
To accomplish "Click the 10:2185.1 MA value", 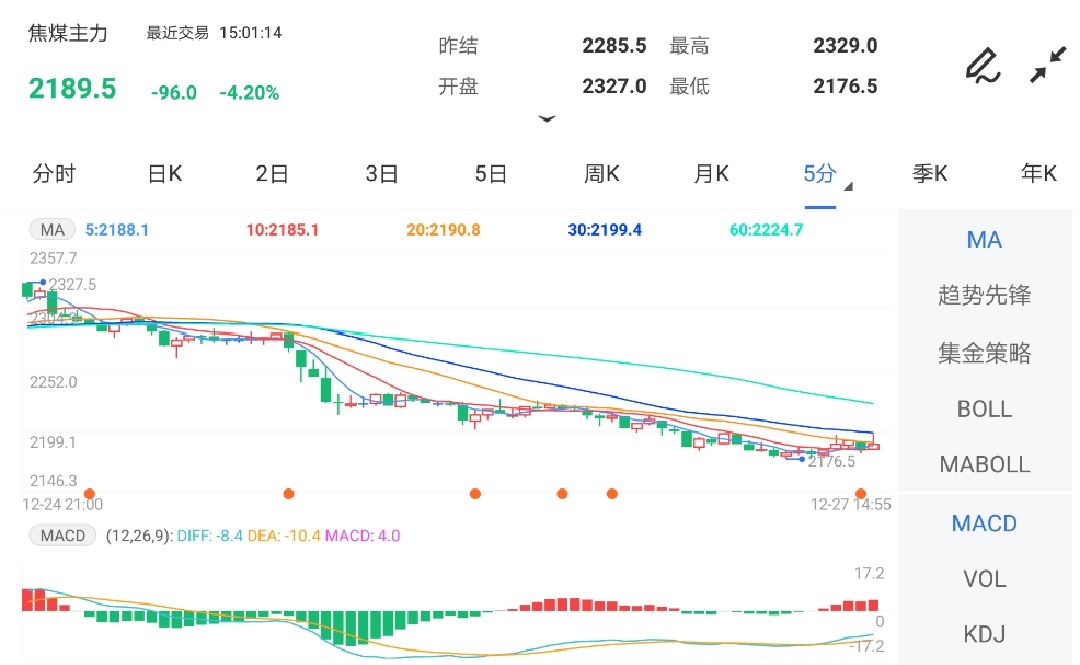I will click(282, 230).
